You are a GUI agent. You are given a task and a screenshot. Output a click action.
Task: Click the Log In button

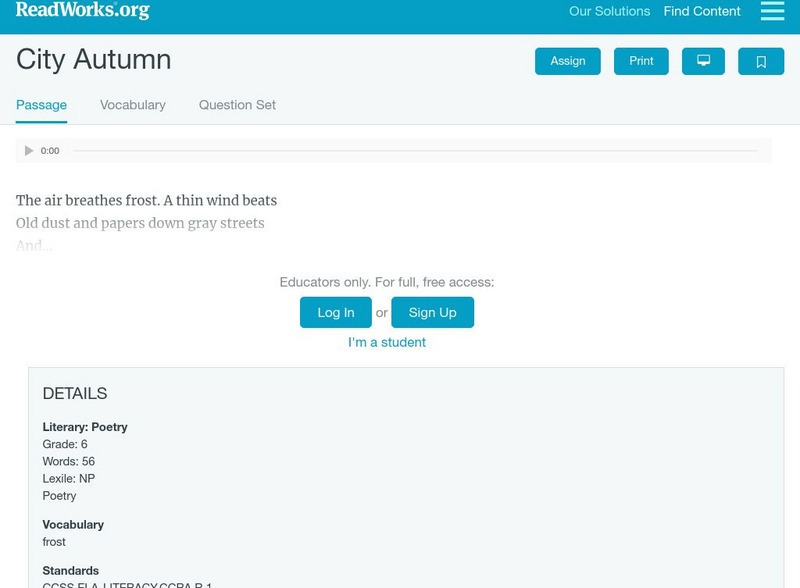coord(336,312)
